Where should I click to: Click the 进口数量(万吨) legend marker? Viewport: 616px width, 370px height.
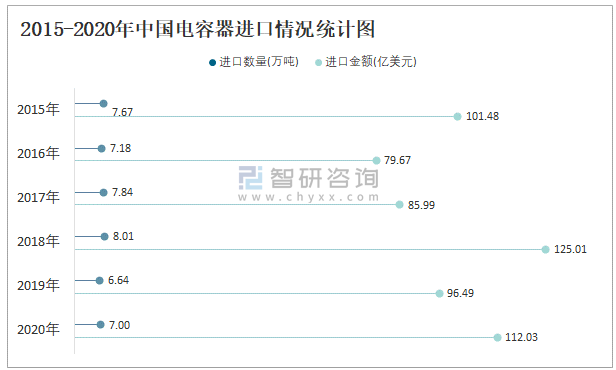point(213,63)
